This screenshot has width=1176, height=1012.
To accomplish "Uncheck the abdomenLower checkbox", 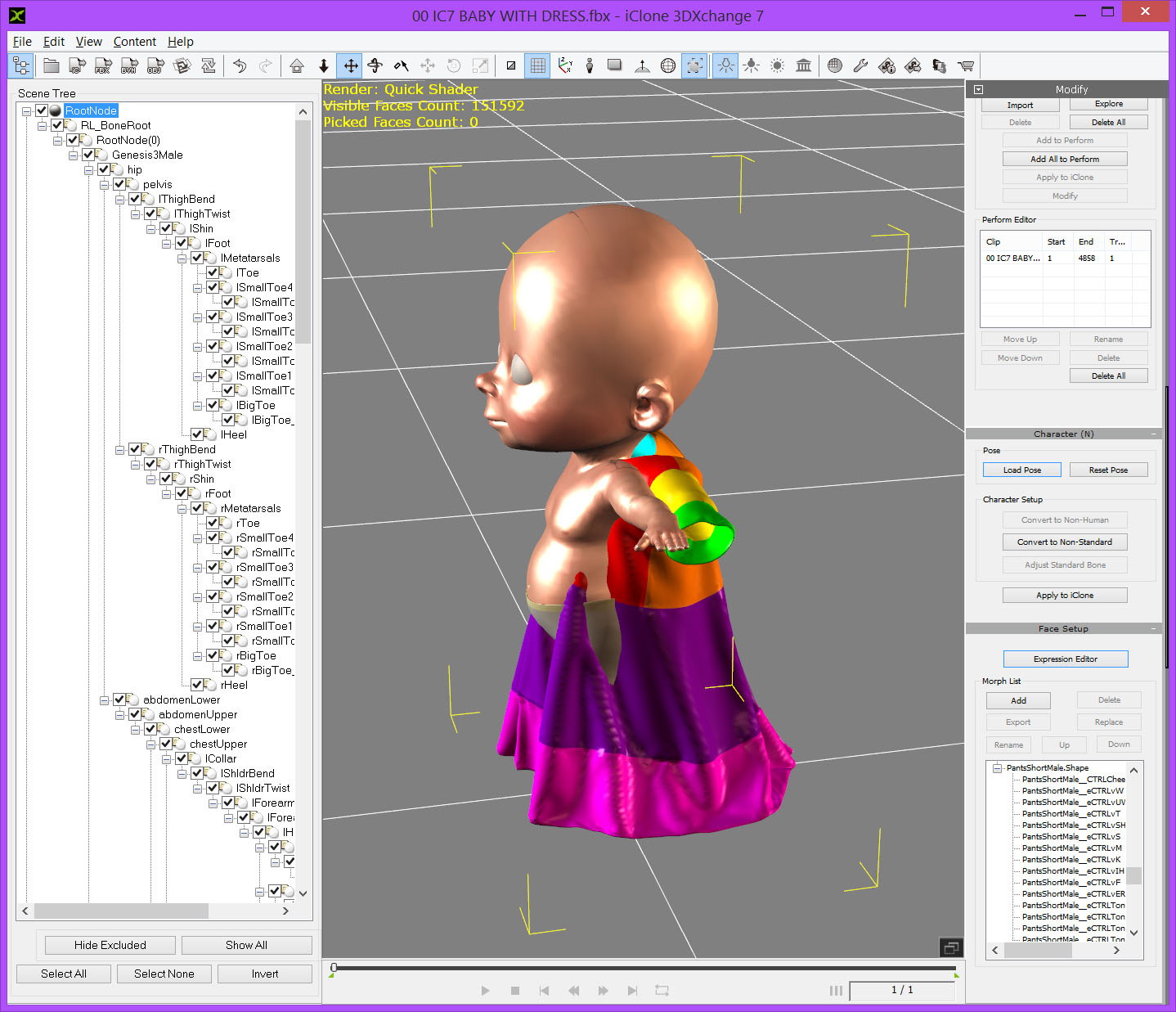I will click(119, 699).
